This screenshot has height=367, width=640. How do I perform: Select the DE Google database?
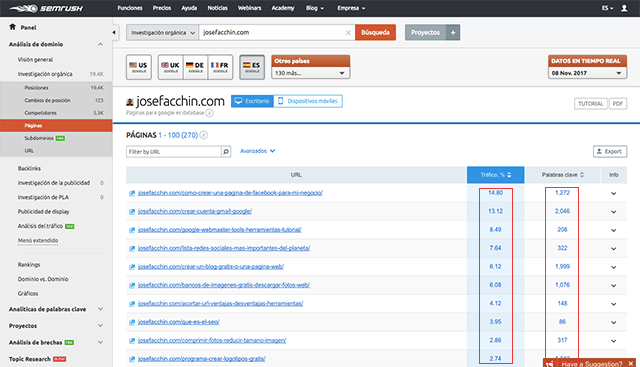[196, 67]
